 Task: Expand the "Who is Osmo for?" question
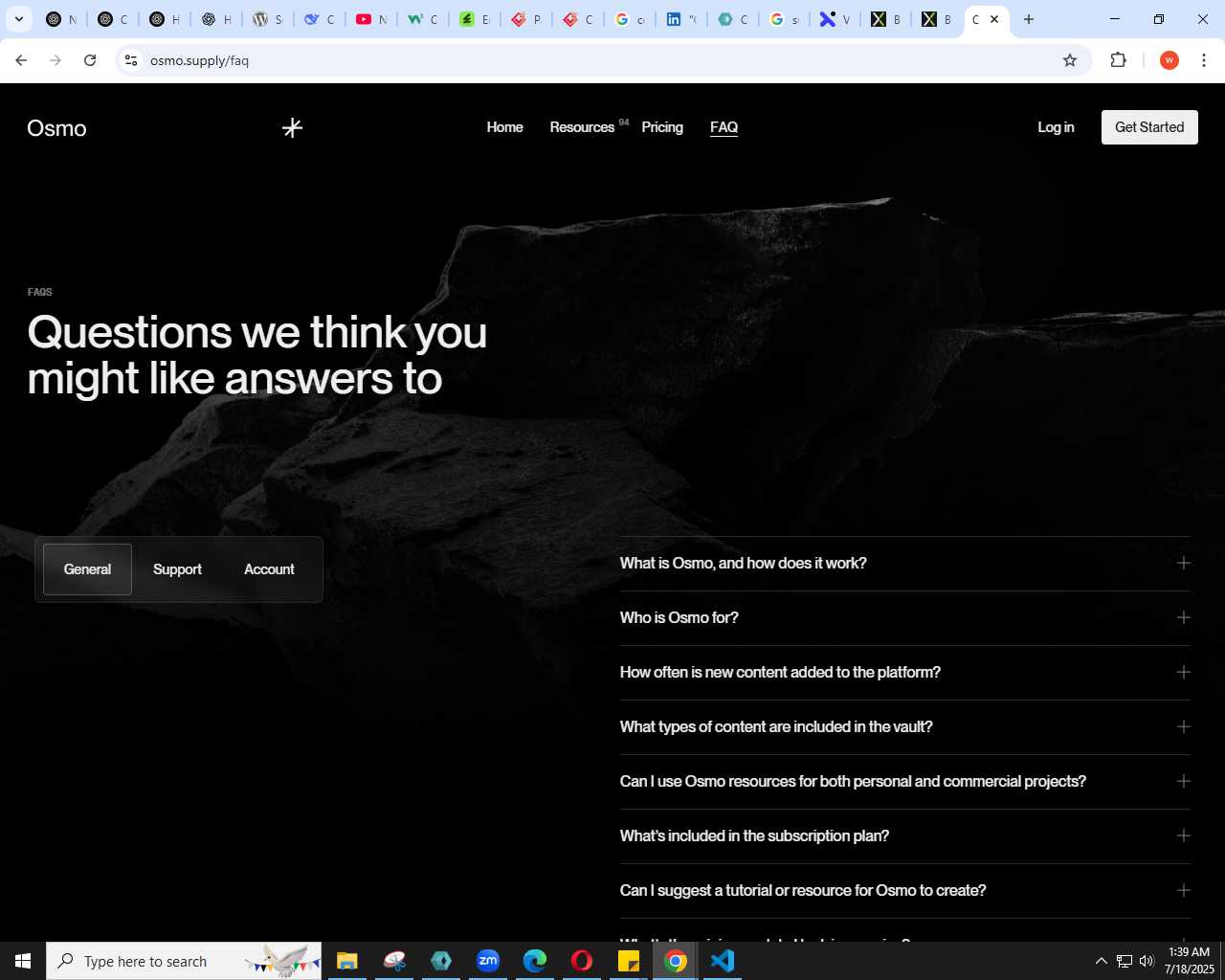[905, 618]
